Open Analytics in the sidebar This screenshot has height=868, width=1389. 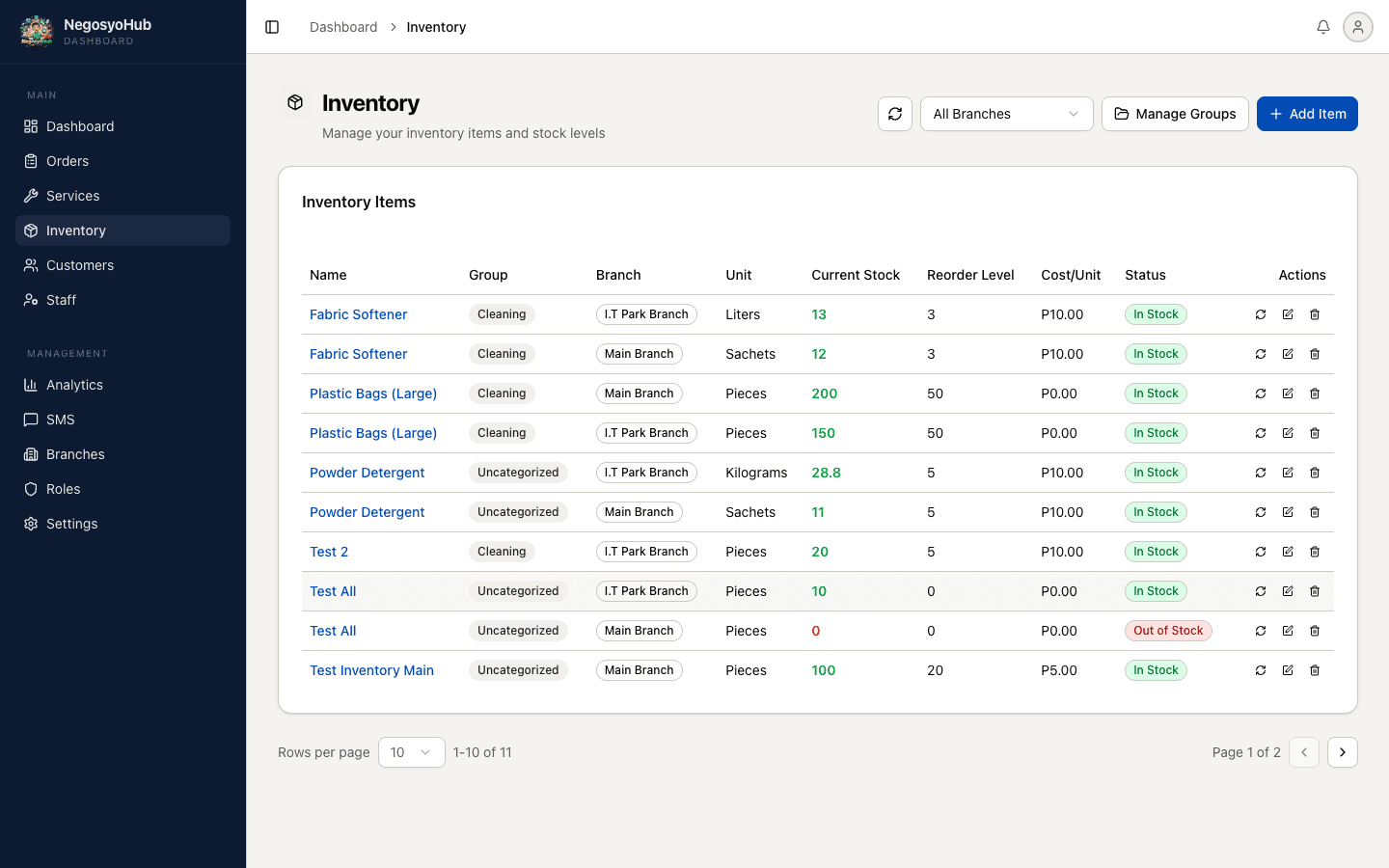(123, 385)
